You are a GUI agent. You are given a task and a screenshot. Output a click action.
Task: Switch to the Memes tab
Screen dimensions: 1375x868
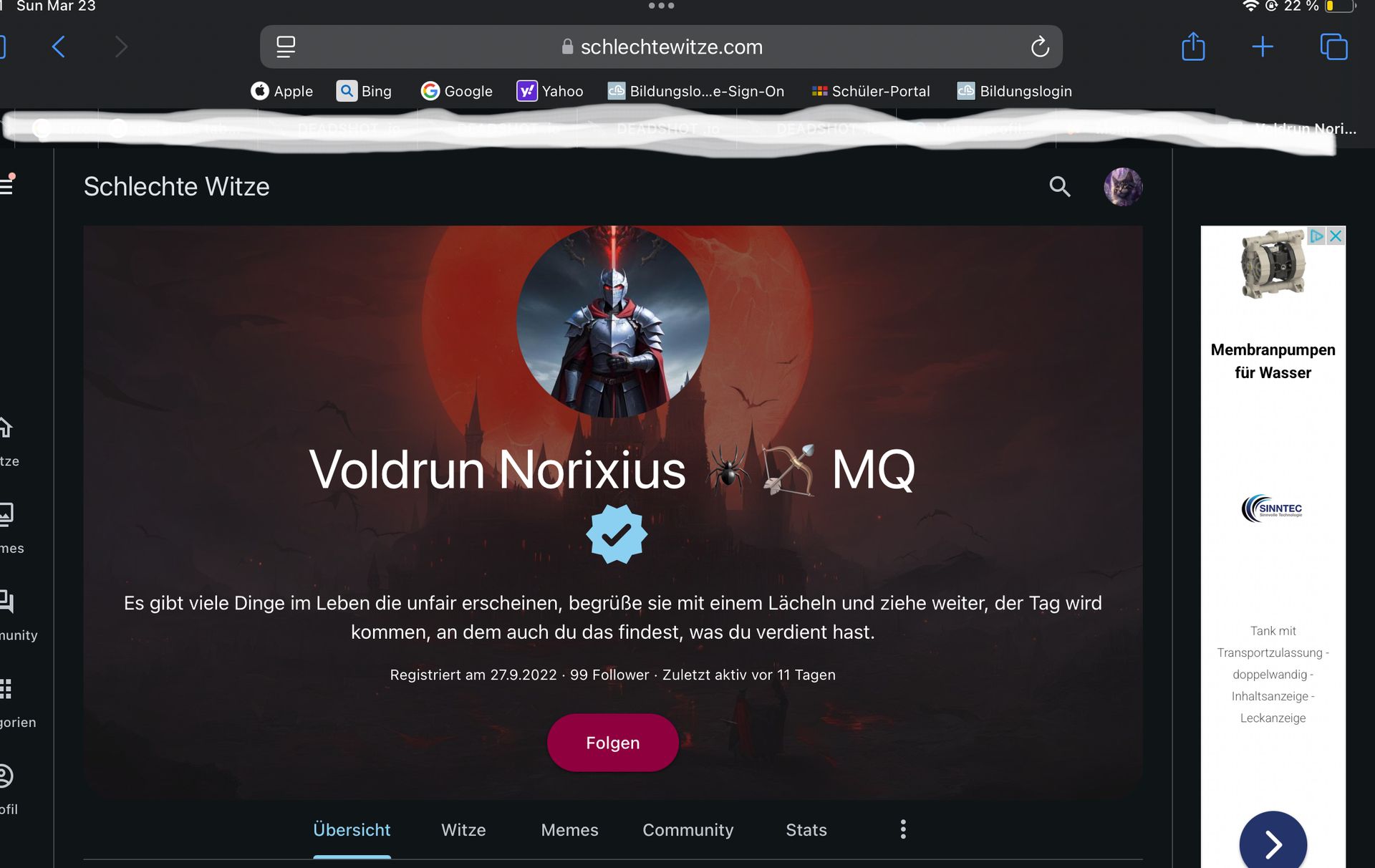569,830
